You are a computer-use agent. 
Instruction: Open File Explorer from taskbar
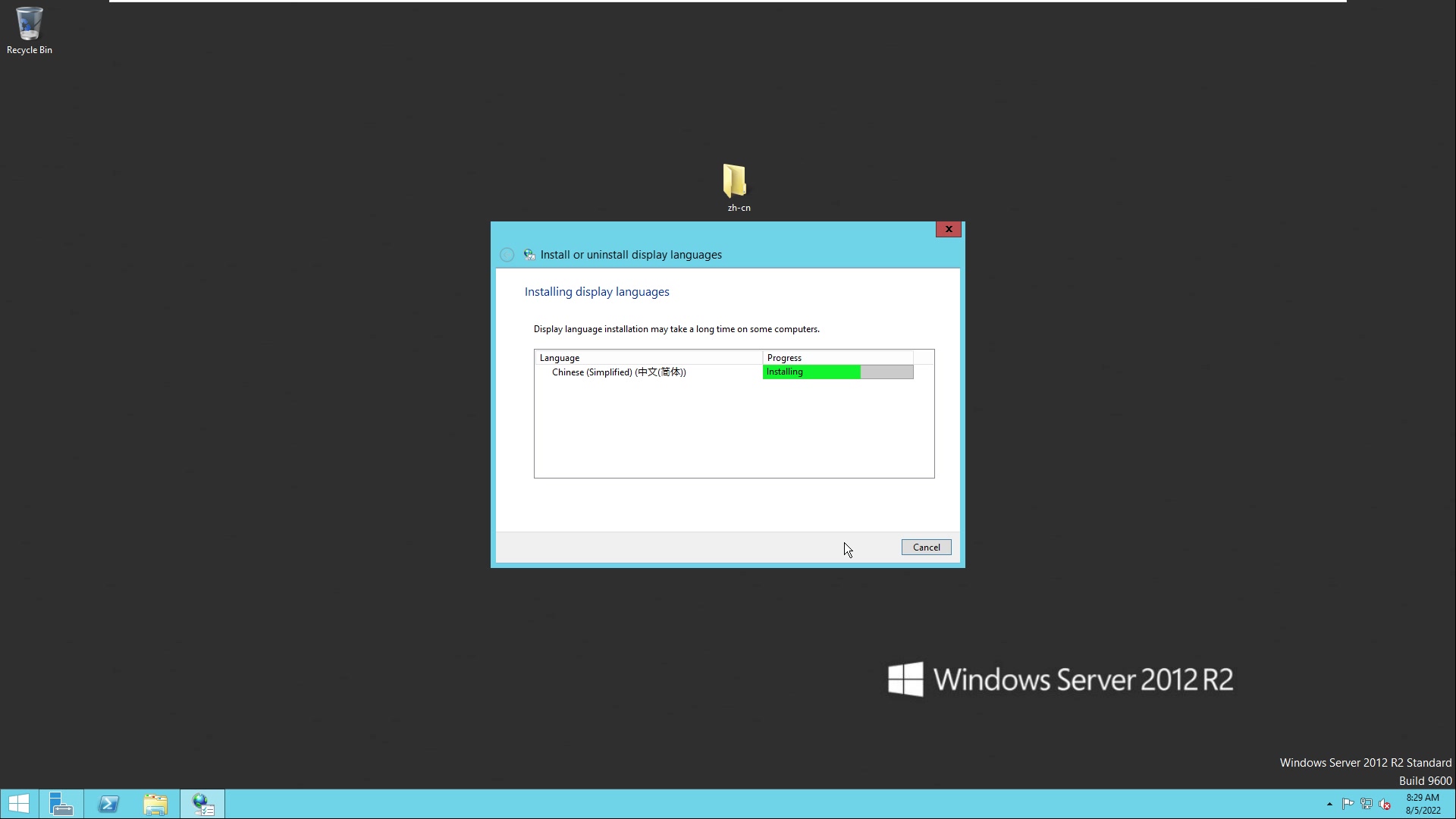pyautogui.click(x=155, y=804)
